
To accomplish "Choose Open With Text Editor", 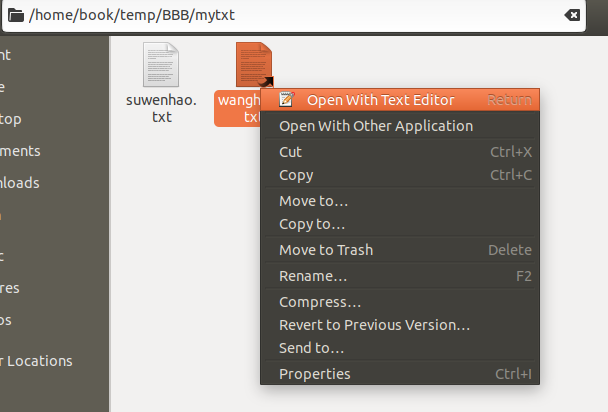I will click(x=400, y=100).
